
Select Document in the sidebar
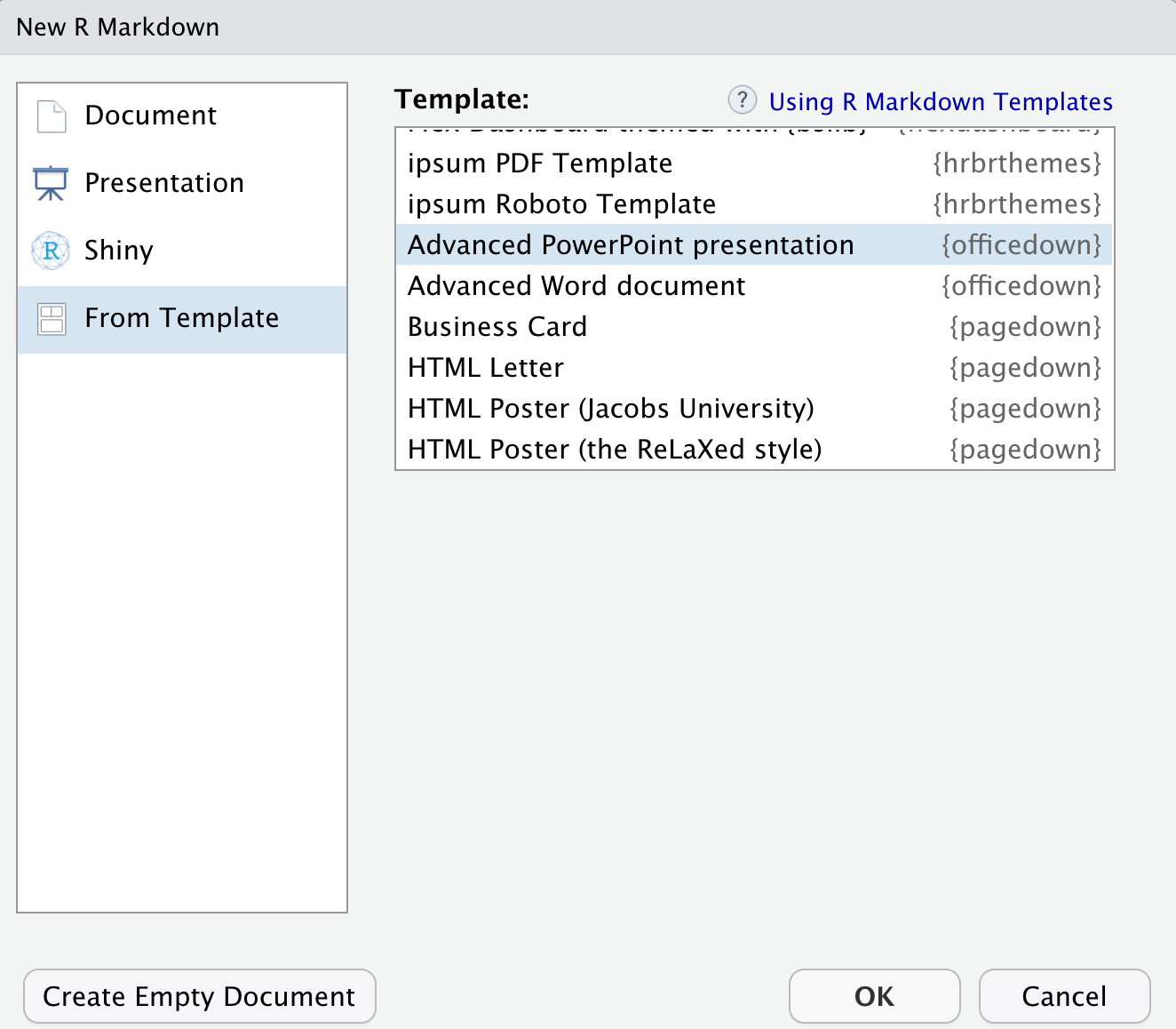point(182,116)
